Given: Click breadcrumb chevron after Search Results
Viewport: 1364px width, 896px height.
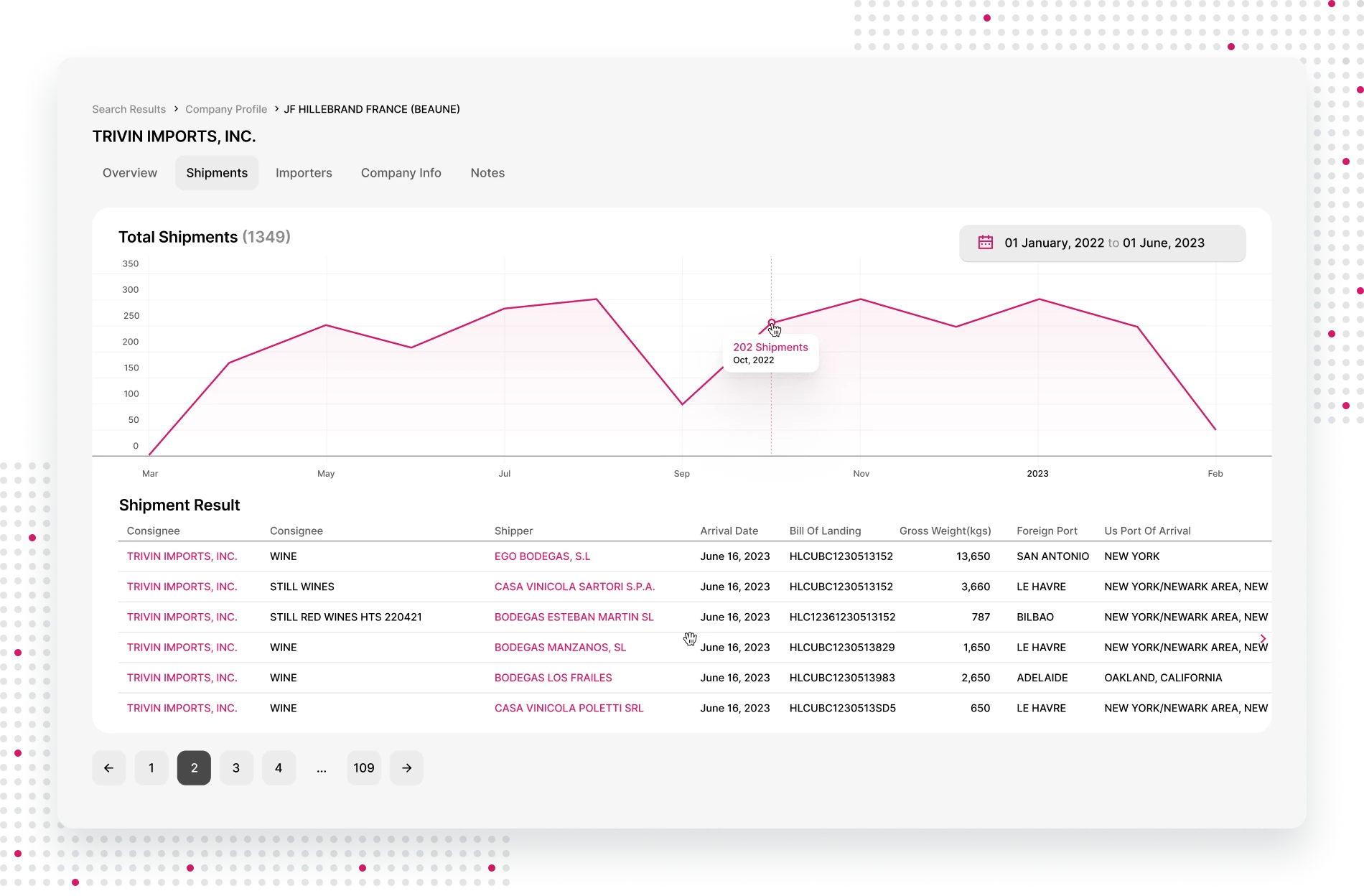Looking at the screenshot, I should pyautogui.click(x=176, y=109).
